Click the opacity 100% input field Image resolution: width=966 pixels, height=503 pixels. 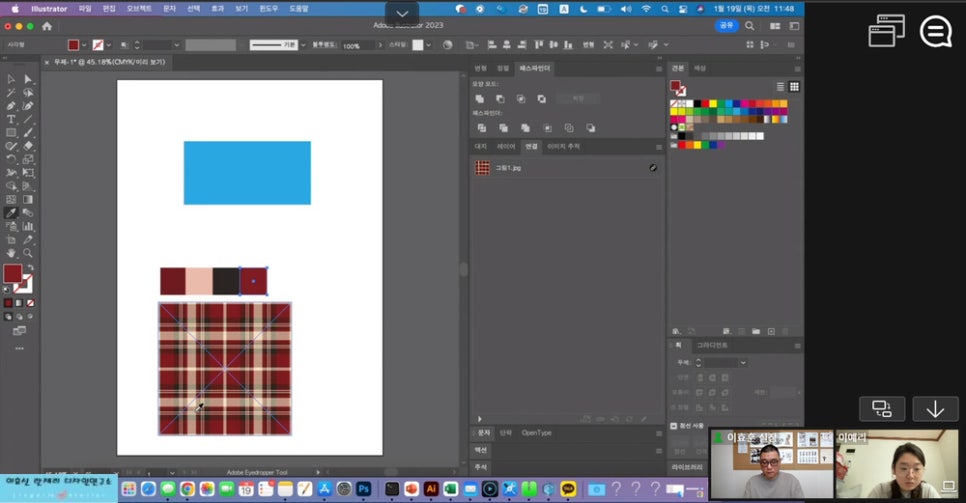click(357, 46)
